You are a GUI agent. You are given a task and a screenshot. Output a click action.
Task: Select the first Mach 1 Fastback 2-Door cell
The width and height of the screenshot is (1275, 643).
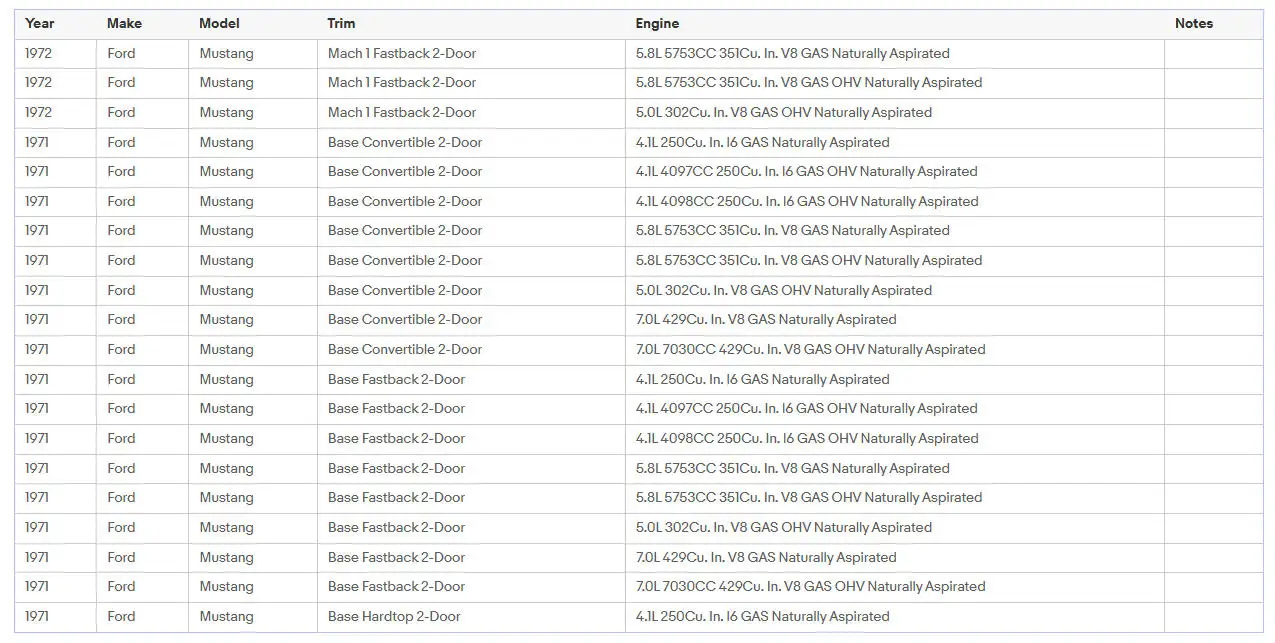point(471,54)
